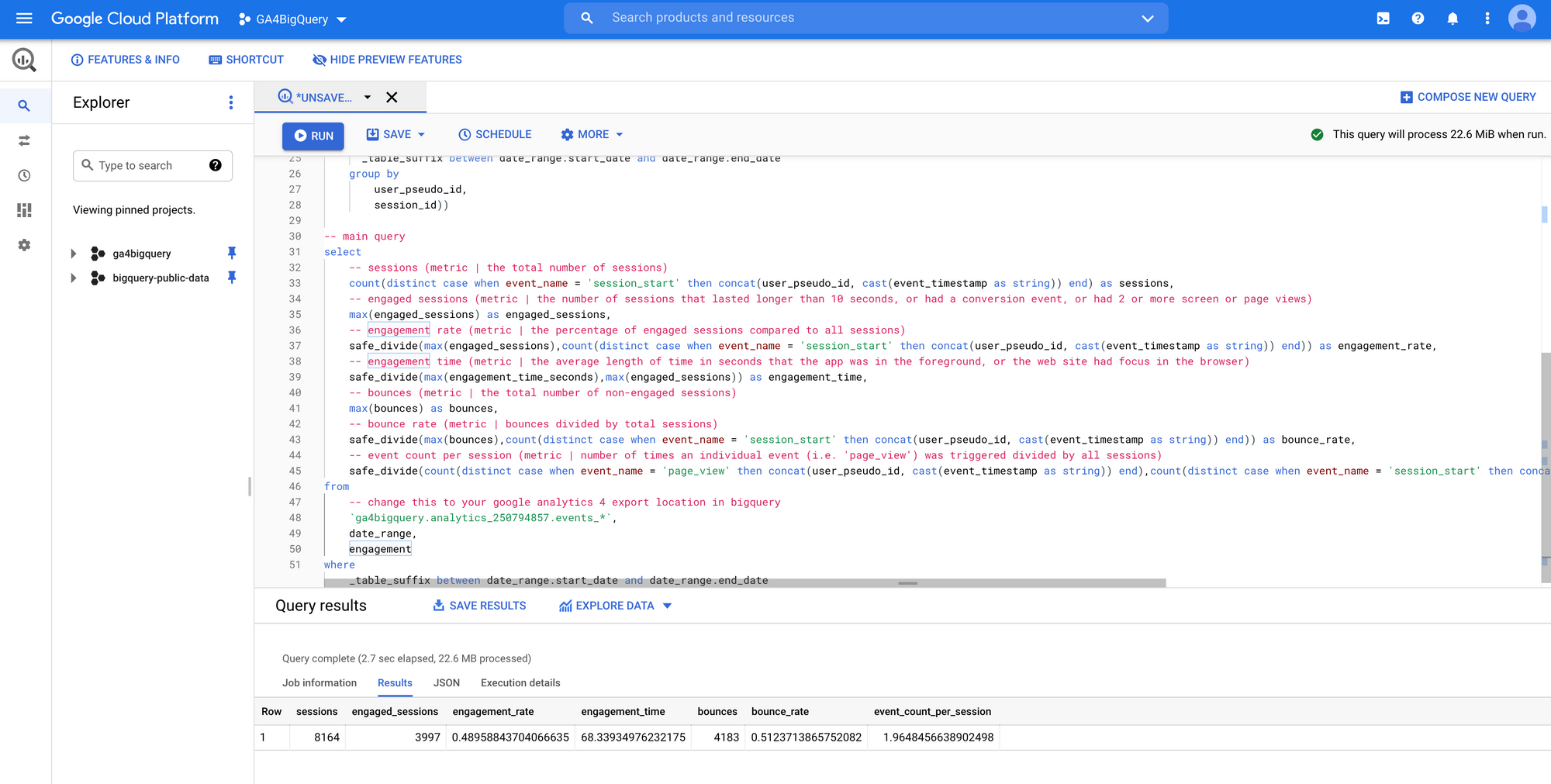Open the top bar more options menu

click(x=1487, y=19)
